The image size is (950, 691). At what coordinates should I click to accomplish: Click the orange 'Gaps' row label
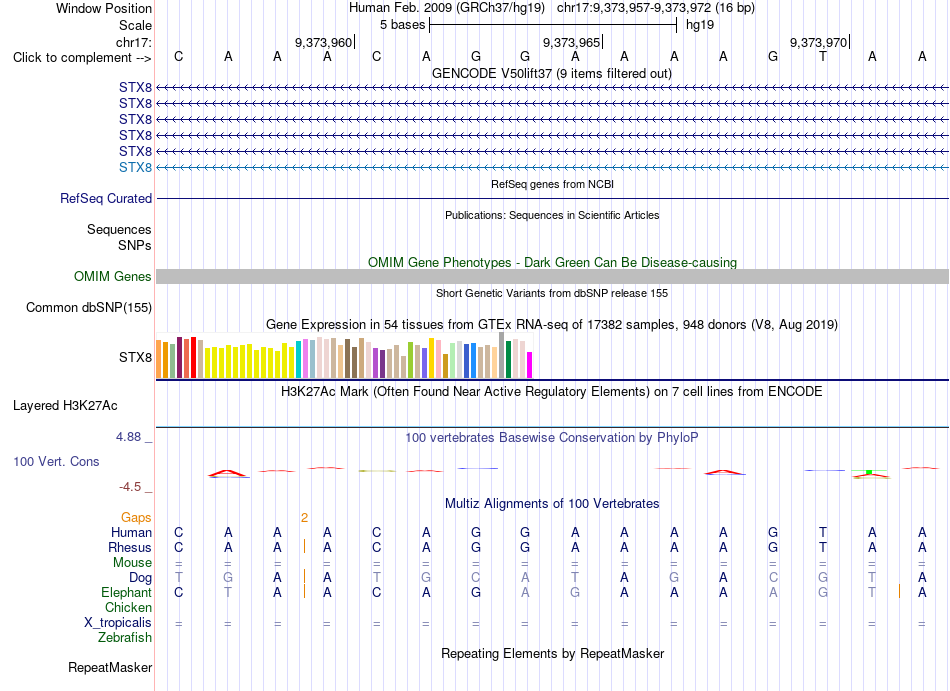[x=136, y=517]
